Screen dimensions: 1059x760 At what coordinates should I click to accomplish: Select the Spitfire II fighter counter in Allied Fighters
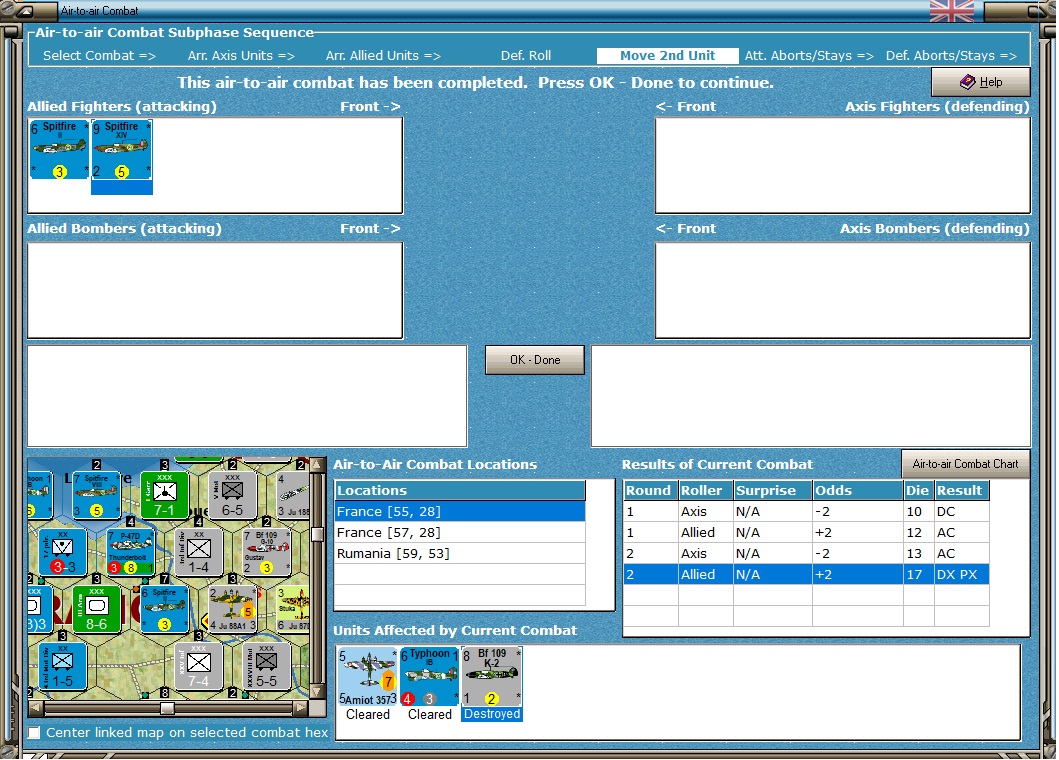pyautogui.click(x=59, y=149)
